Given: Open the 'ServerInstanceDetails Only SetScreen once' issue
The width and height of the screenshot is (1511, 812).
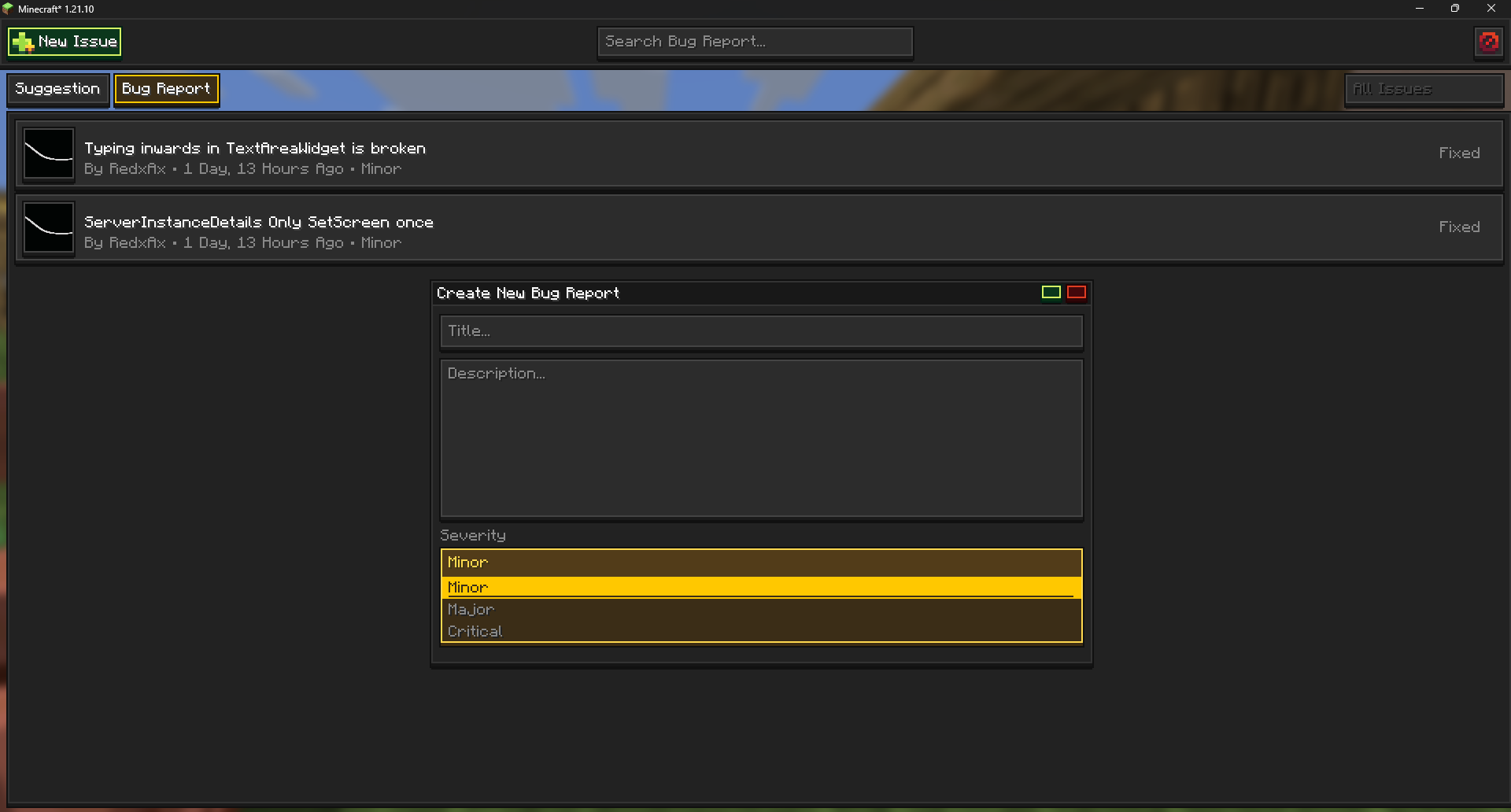Looking at the screenshot, I should (759, 227).
